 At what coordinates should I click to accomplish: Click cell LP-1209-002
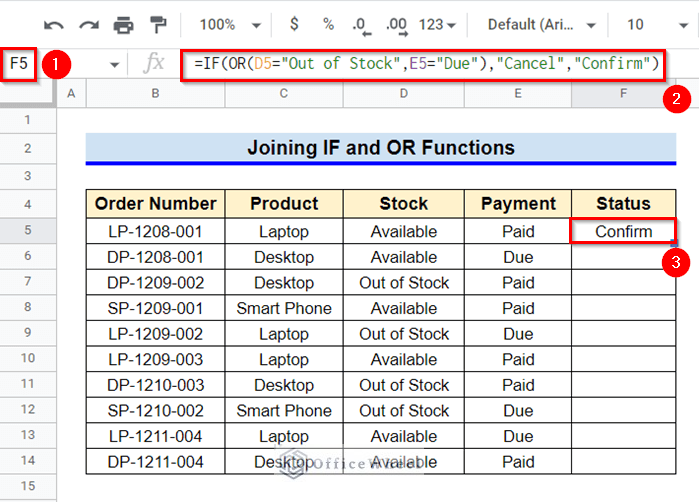click(x=156, y=334)
